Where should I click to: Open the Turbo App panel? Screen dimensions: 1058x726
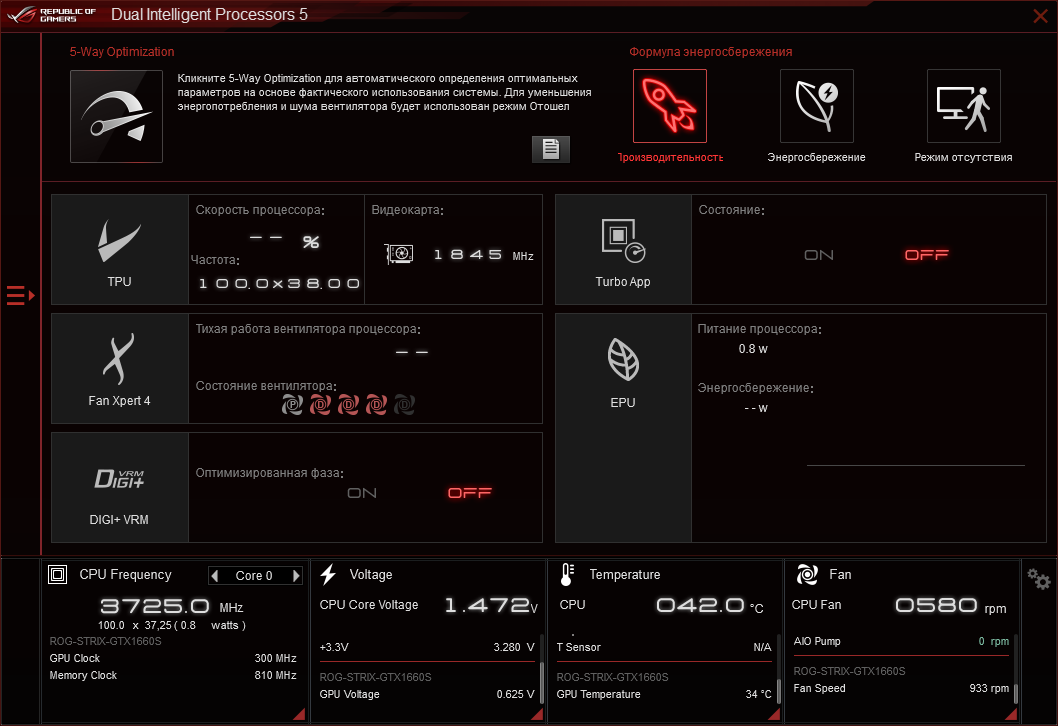coord(623,250)
